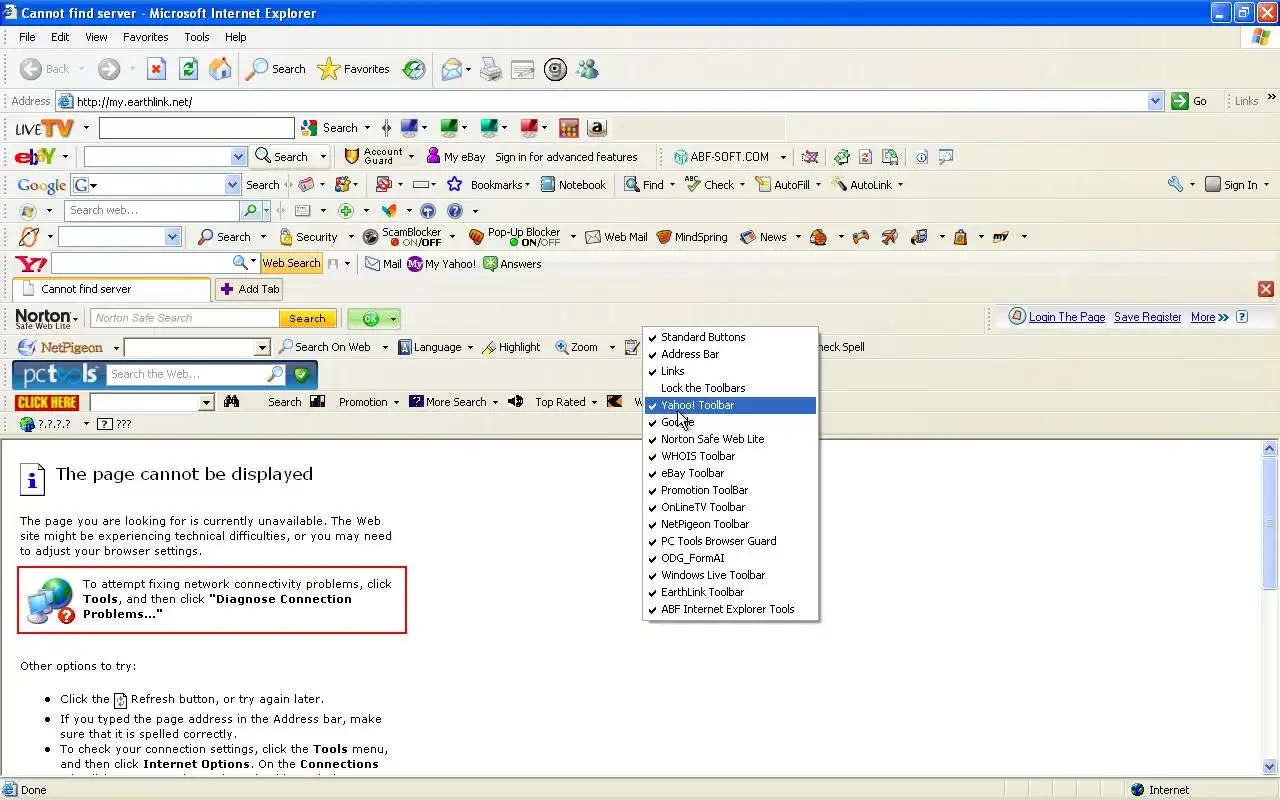
Task: Expand the Links toolbar chevron
Action: [x=1271, y=98]
